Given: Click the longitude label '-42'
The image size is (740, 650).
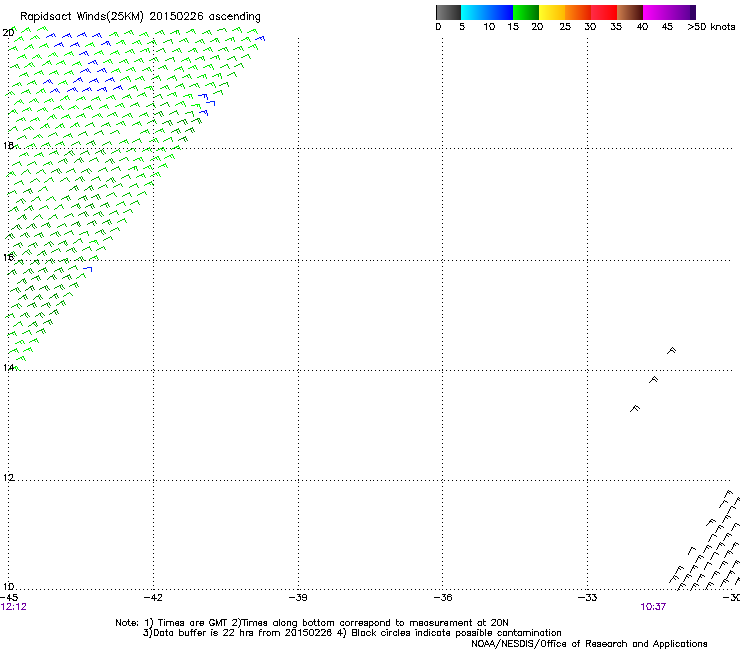Looking at the screenshot, I should (x=153, y=598).
